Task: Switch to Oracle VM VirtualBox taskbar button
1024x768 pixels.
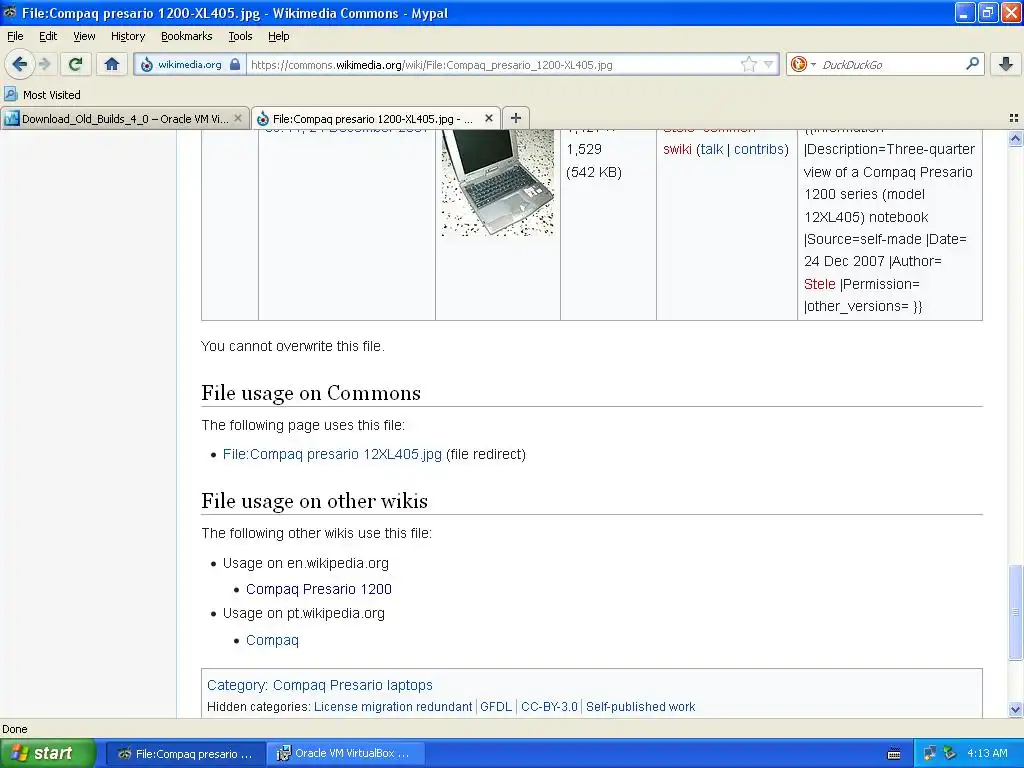Action: [346, 754]
